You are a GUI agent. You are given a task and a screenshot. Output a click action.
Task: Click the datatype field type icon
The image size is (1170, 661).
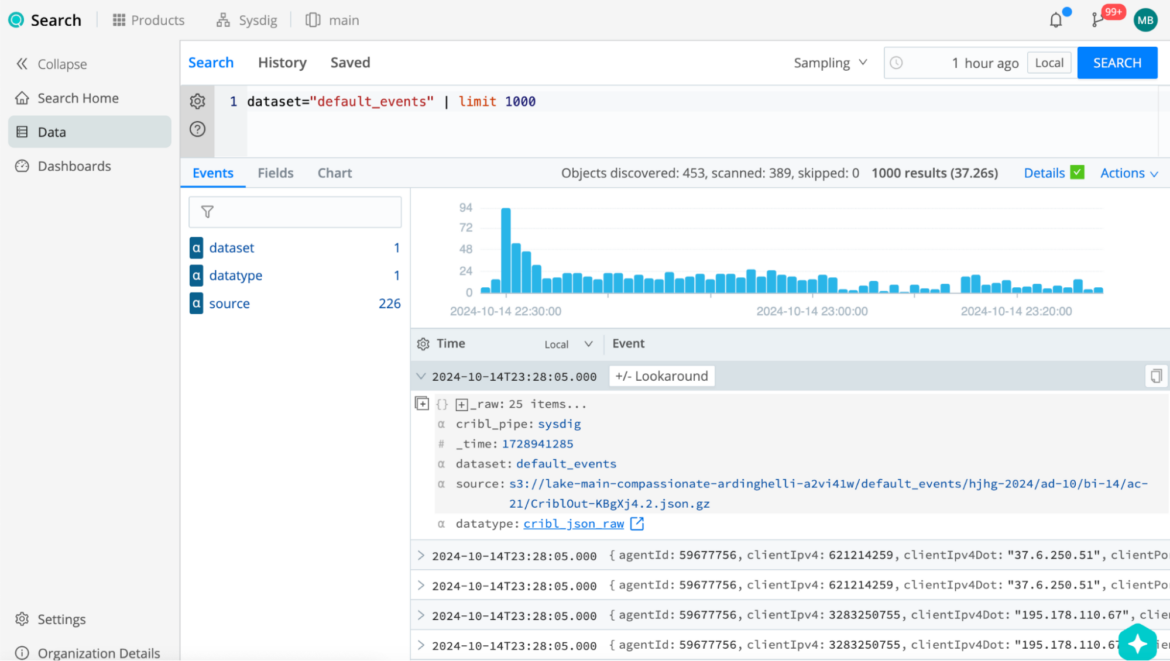click(196, 275)
